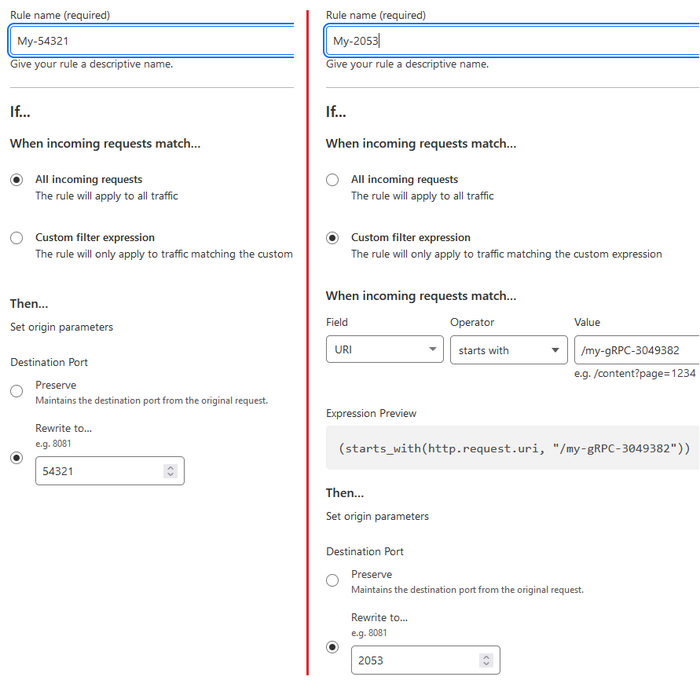This screenshot has height=684, width=700.
Task: Click the rule name field containing My-2053
Action: coord(510,41)
